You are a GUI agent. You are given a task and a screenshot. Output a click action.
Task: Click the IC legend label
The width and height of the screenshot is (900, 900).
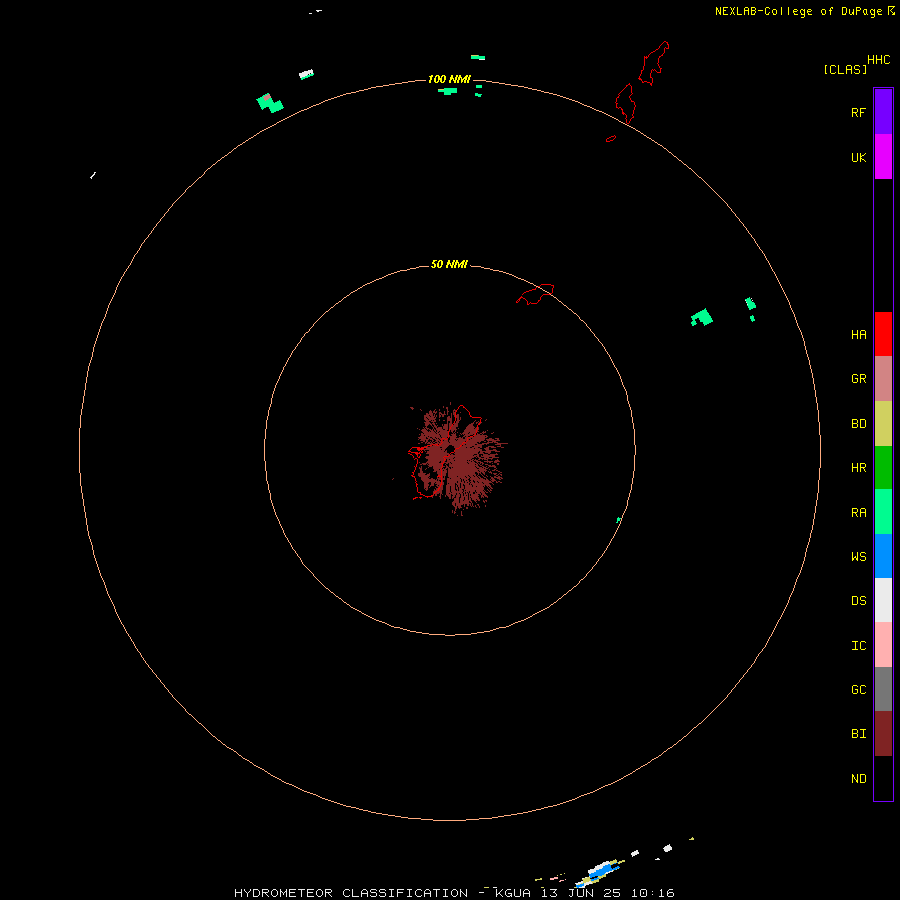858,646
